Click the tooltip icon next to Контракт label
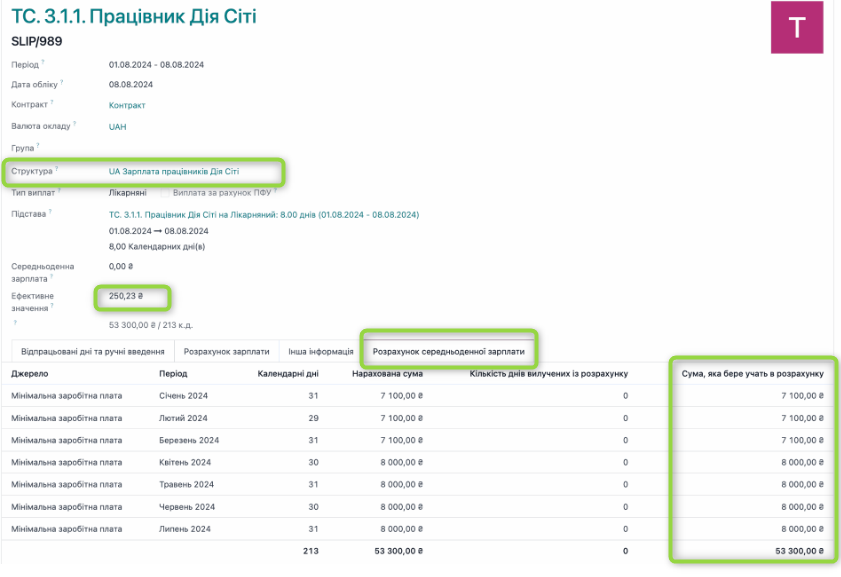The image size is (841, 577). tap(51, 103)
